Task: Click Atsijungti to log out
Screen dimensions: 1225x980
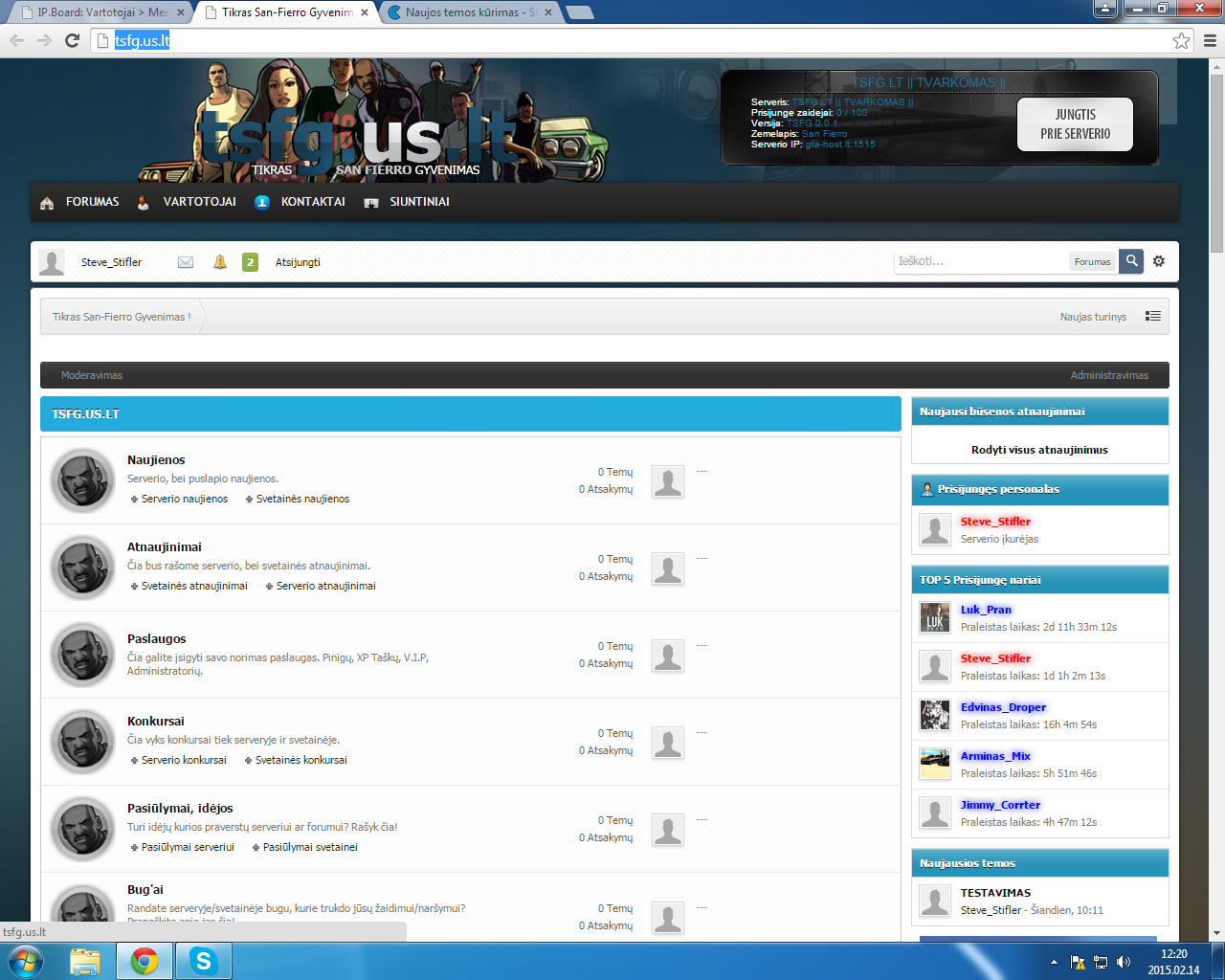Action: 298,262
